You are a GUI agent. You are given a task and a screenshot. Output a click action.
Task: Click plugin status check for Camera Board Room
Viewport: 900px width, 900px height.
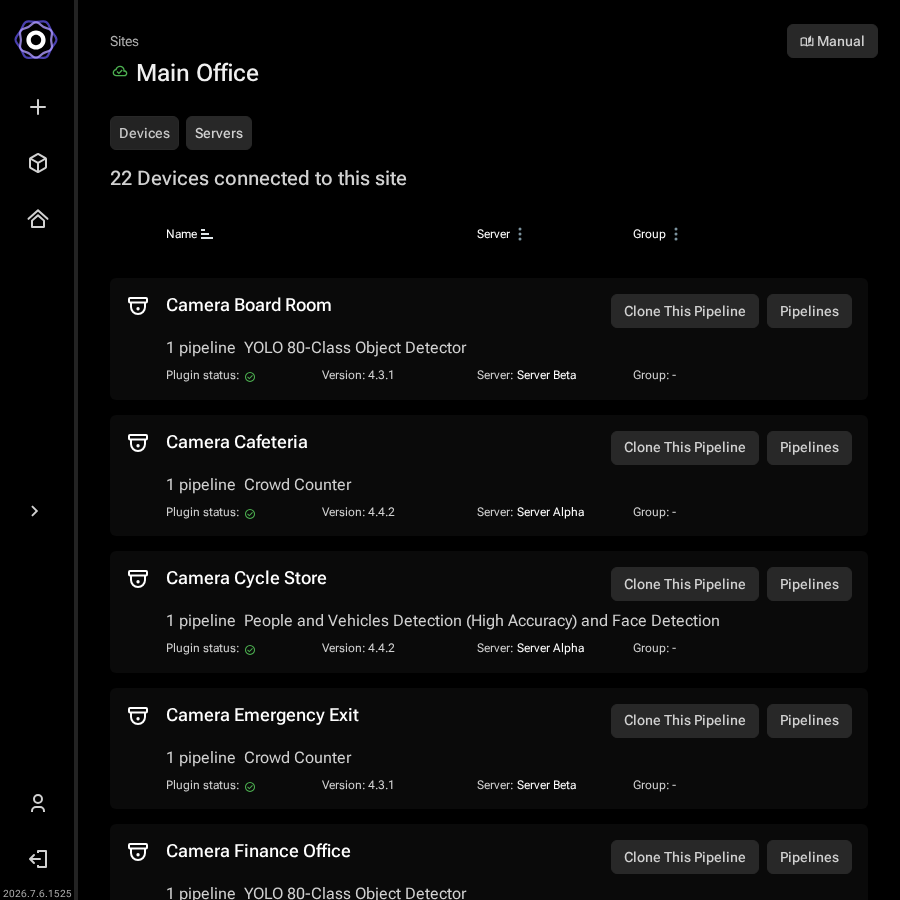click(250, 377)
